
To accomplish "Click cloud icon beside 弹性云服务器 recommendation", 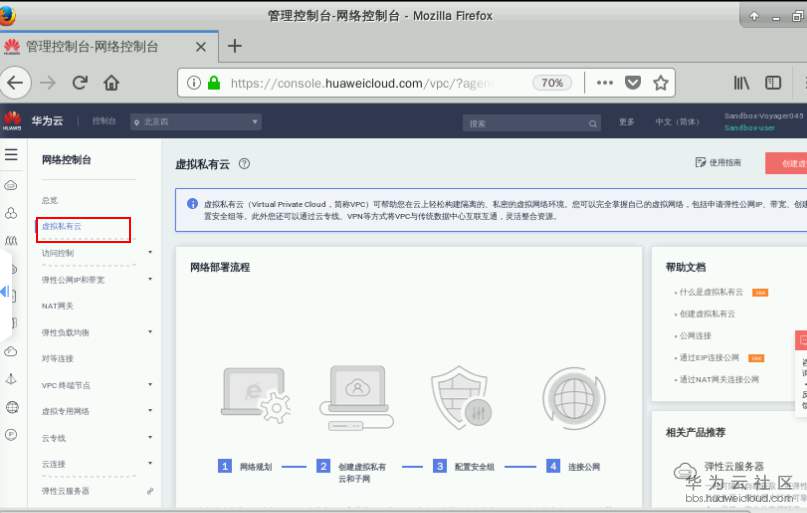I will 685,470.
